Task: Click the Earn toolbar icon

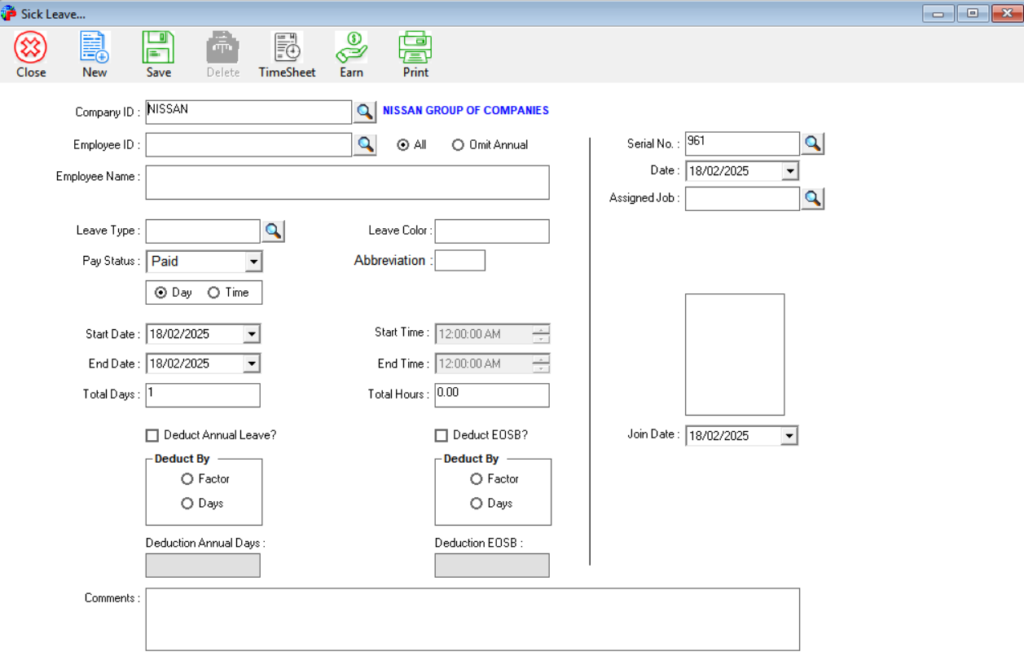Action: pos(350,52)
